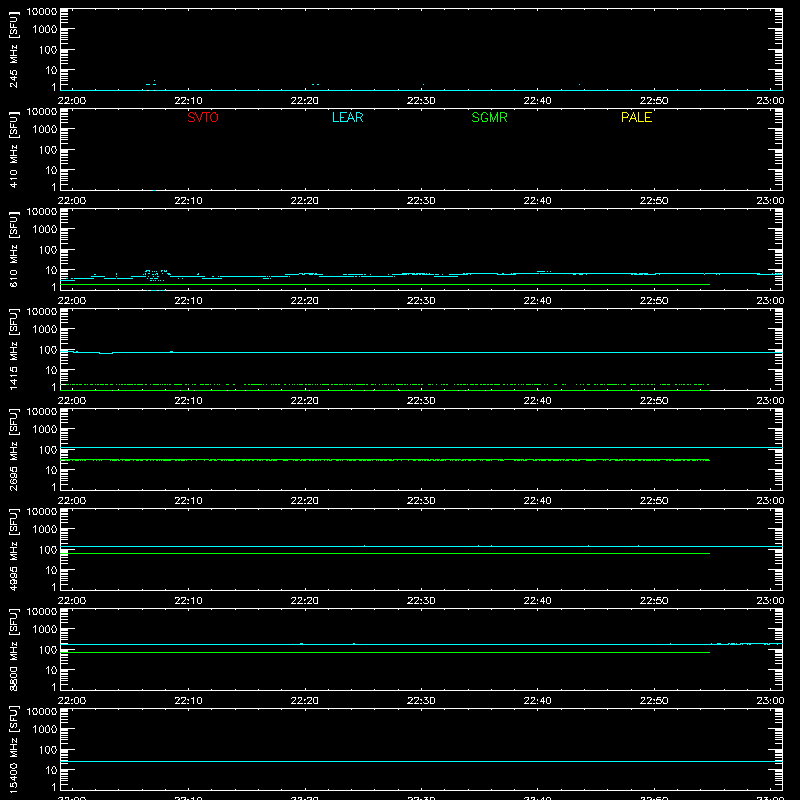Click the 22:00 time label of 8800 MHz panel

[72, 701]
